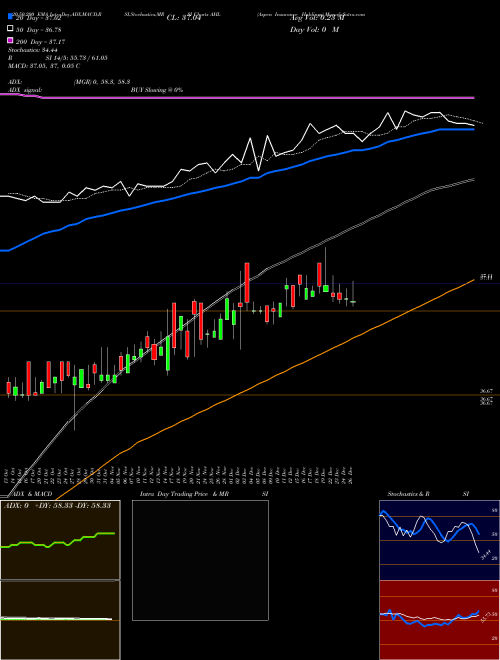500x660 pixels.
Task: Click the 'Day Vol: 0 M' label
Action: click(x=314, y=29)
